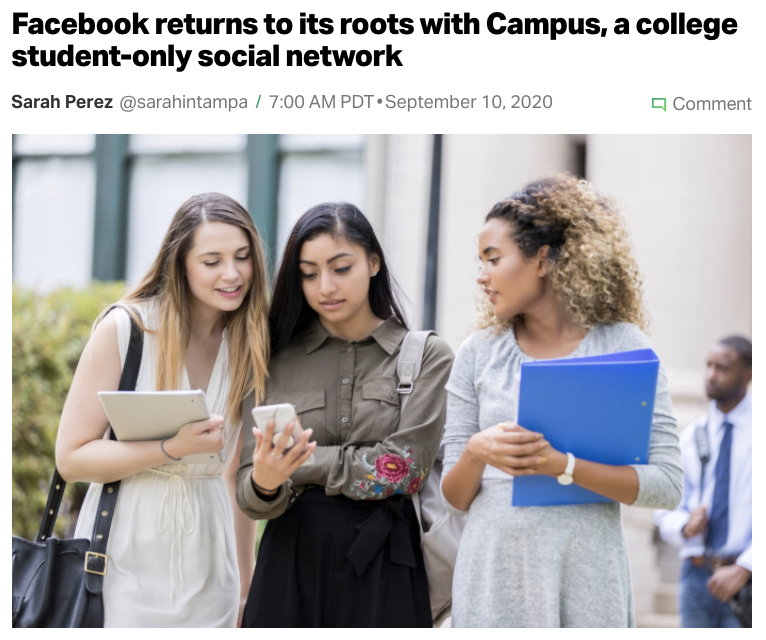This screenshot has height=640, width=766.
Task: Click the bullet separator before the date
Action: [380, 103]
